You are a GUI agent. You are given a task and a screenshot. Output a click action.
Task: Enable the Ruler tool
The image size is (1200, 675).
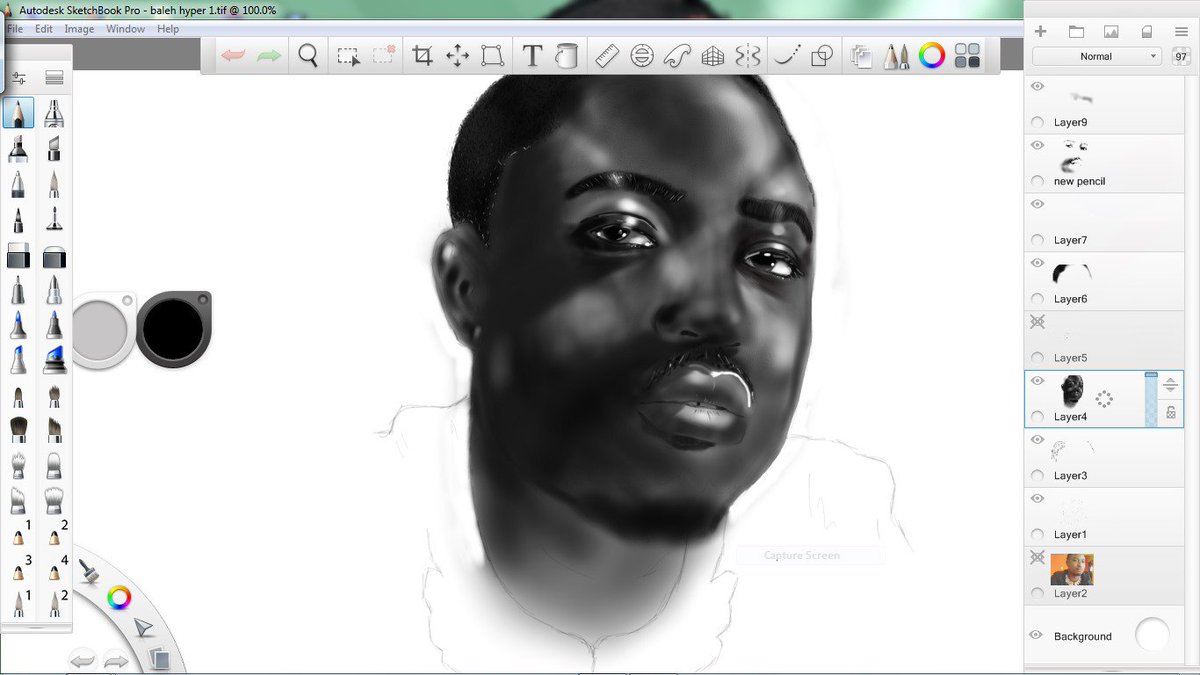[x=607, y=56]
